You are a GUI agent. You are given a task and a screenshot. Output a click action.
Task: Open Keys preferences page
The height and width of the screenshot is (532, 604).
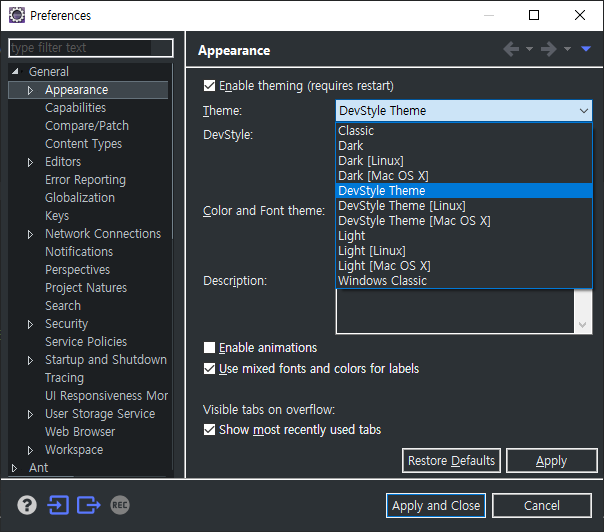click(57, 216)
